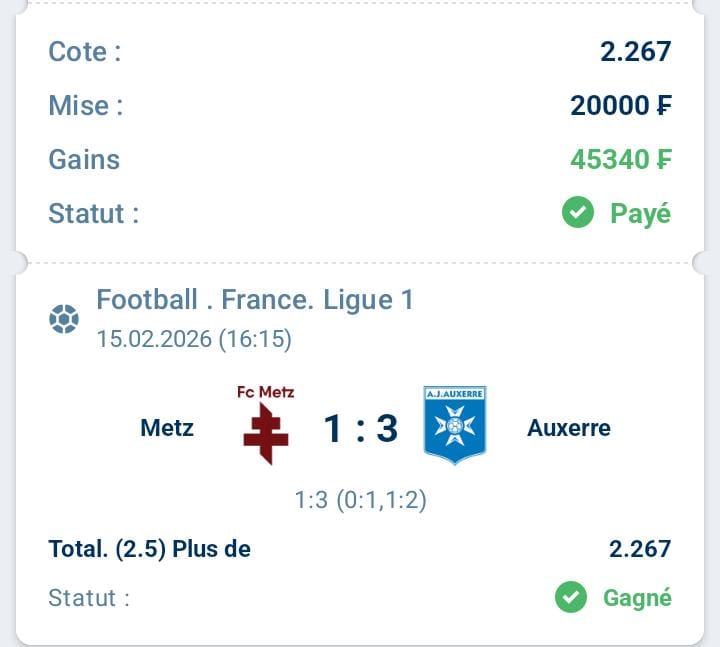Tap the half-time breakdown 1:3 (0:1,1:2)
The height and width of the screenshot is (647, 720).
coord(360,499)
